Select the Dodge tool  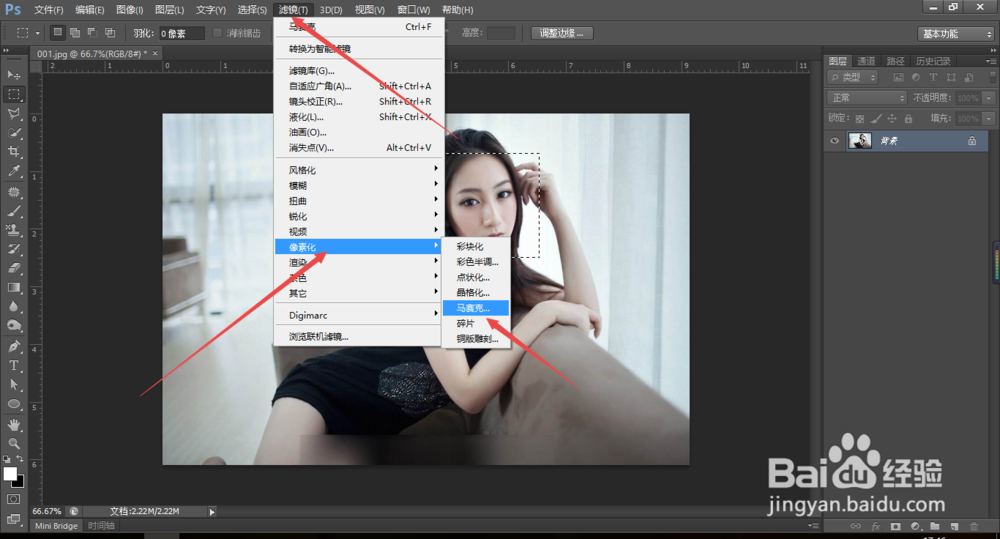[x=13, y=326]
